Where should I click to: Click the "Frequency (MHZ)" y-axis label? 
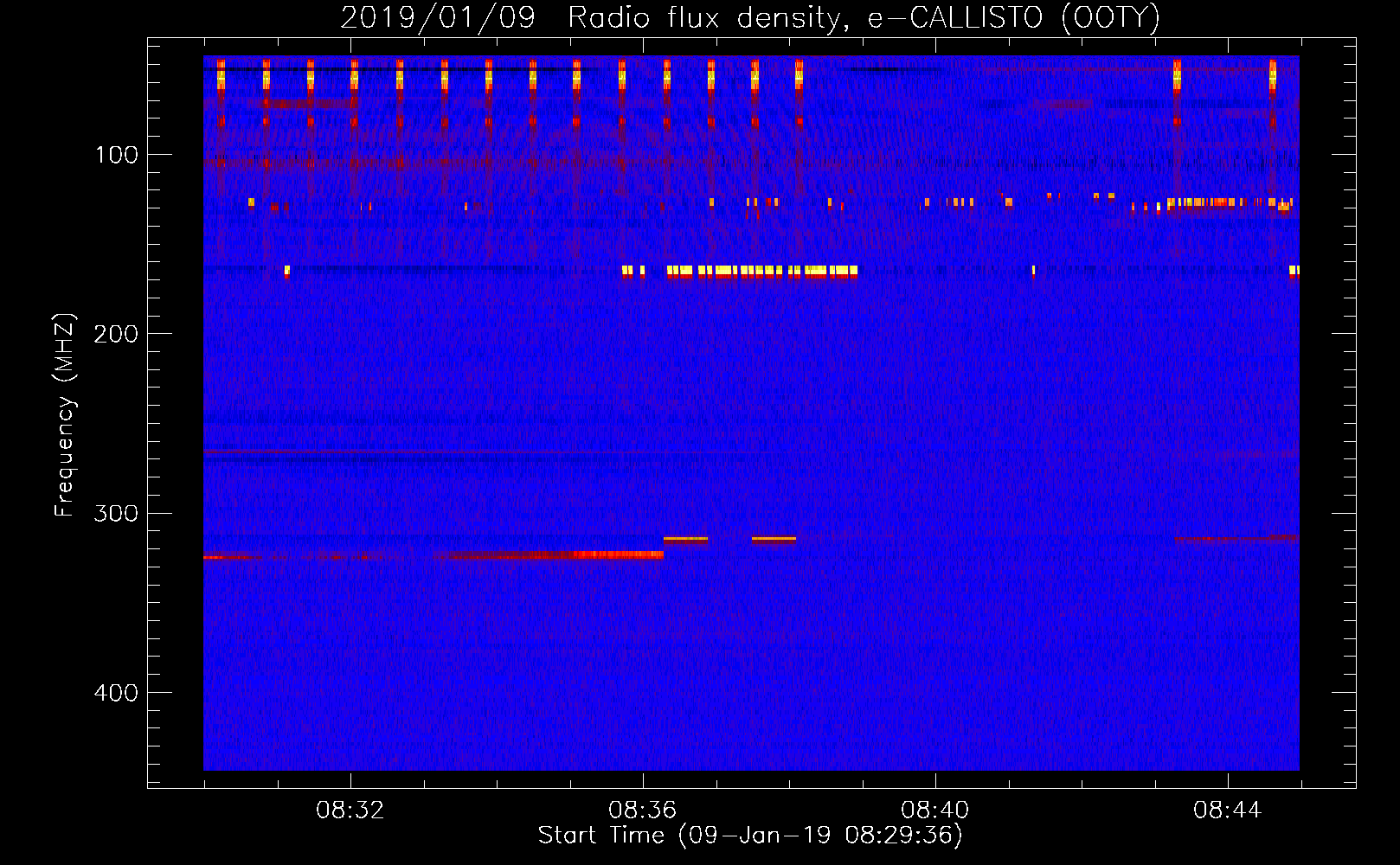65,415
